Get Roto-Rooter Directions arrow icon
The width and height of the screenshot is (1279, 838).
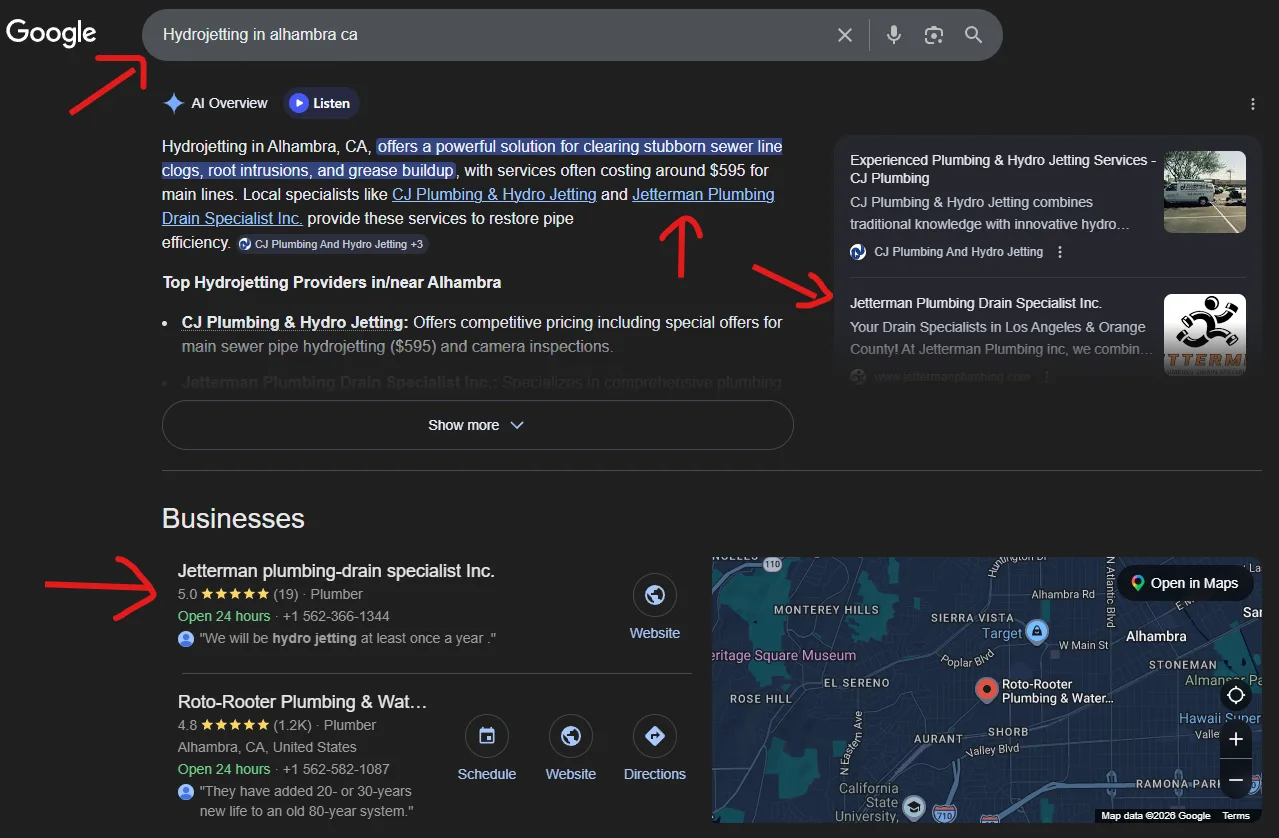tap(655, 737)
